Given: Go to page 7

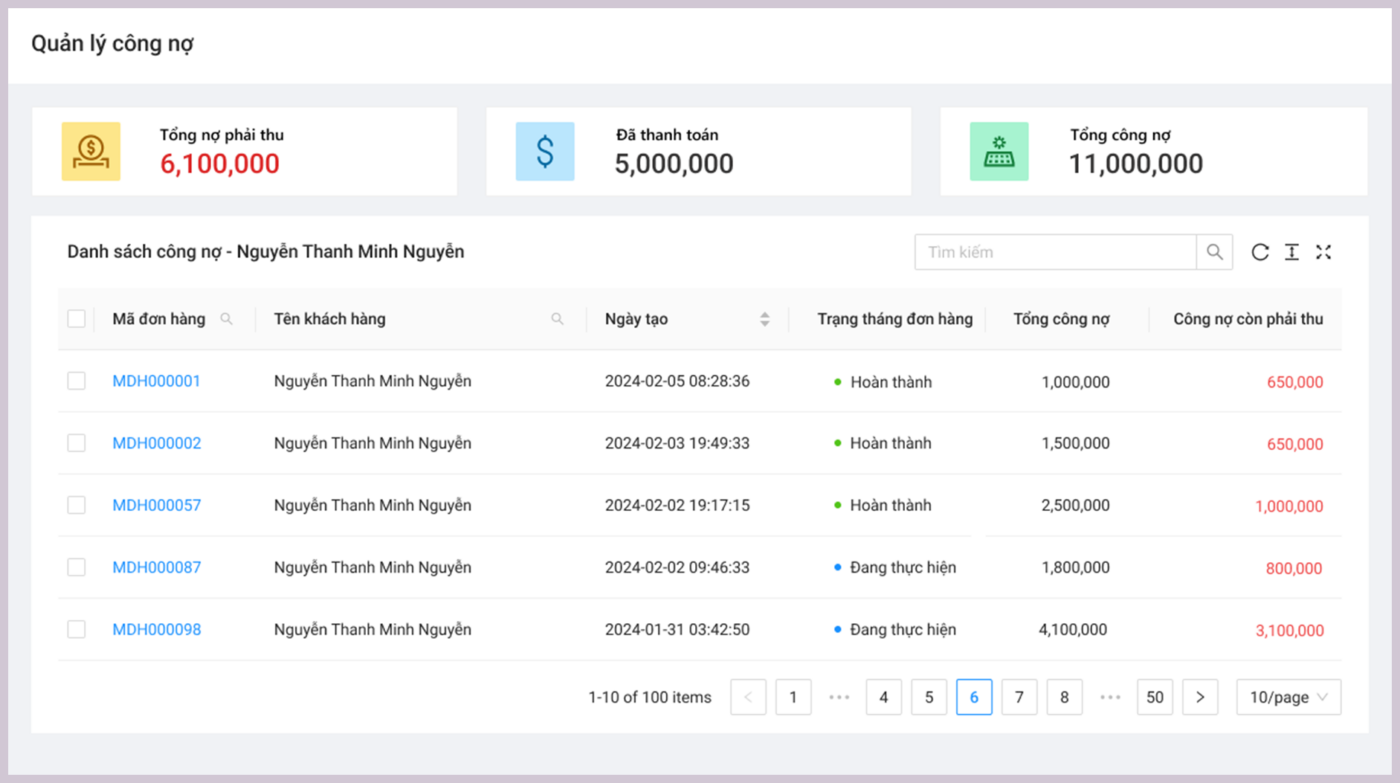Looking at the screenshot, I should (x=1019, y=697).
